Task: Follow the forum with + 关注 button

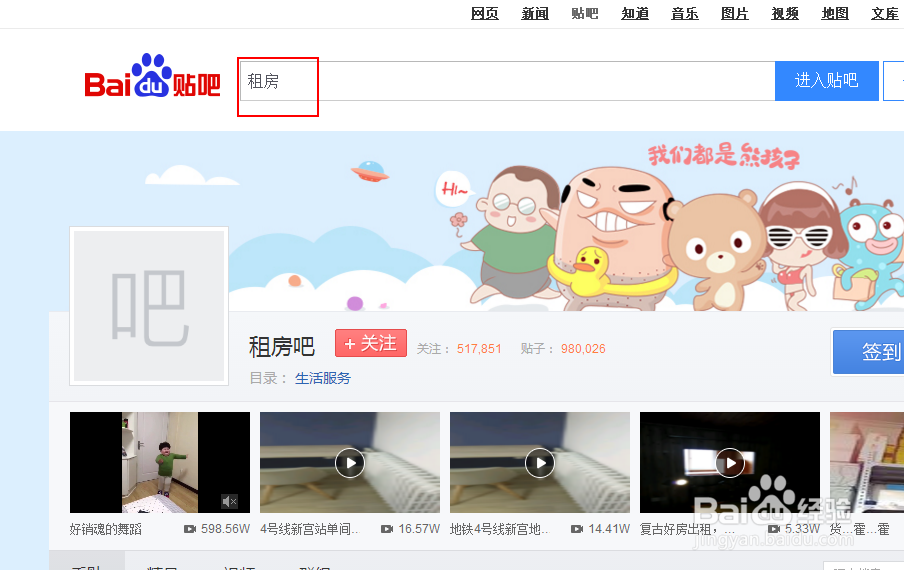Action: [x=371, y=343]
